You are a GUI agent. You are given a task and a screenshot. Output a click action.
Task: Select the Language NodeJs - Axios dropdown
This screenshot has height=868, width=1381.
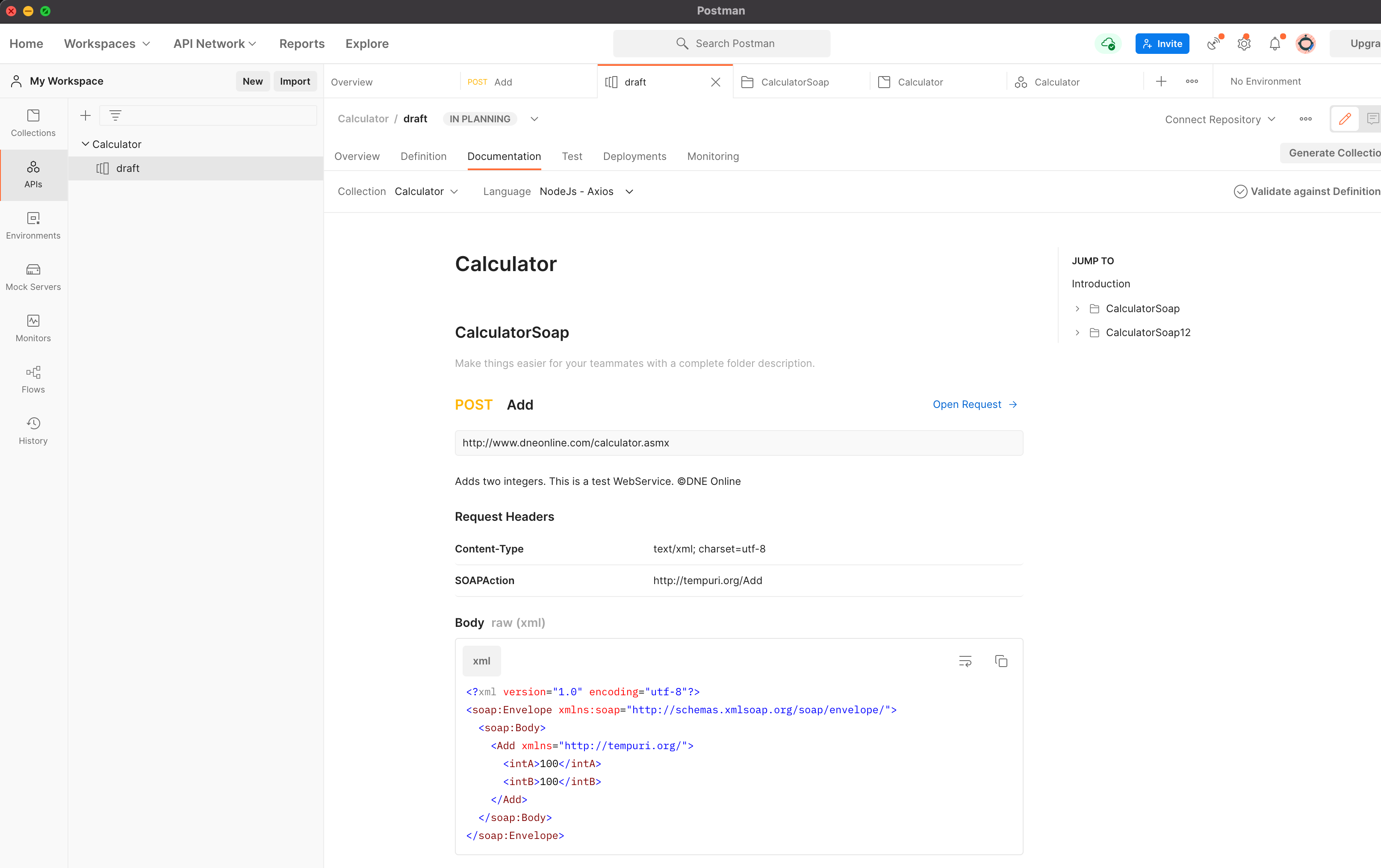585,192
